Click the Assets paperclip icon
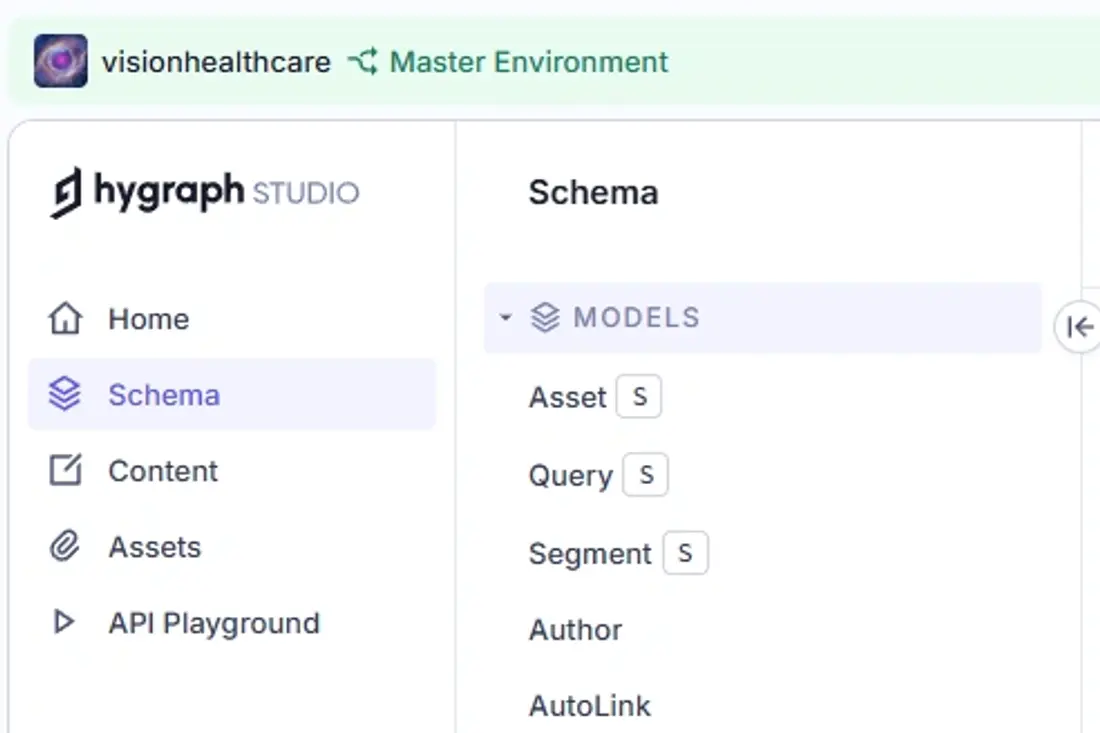The width and height of the screenshot is (1100, 733). coord(65,546)
